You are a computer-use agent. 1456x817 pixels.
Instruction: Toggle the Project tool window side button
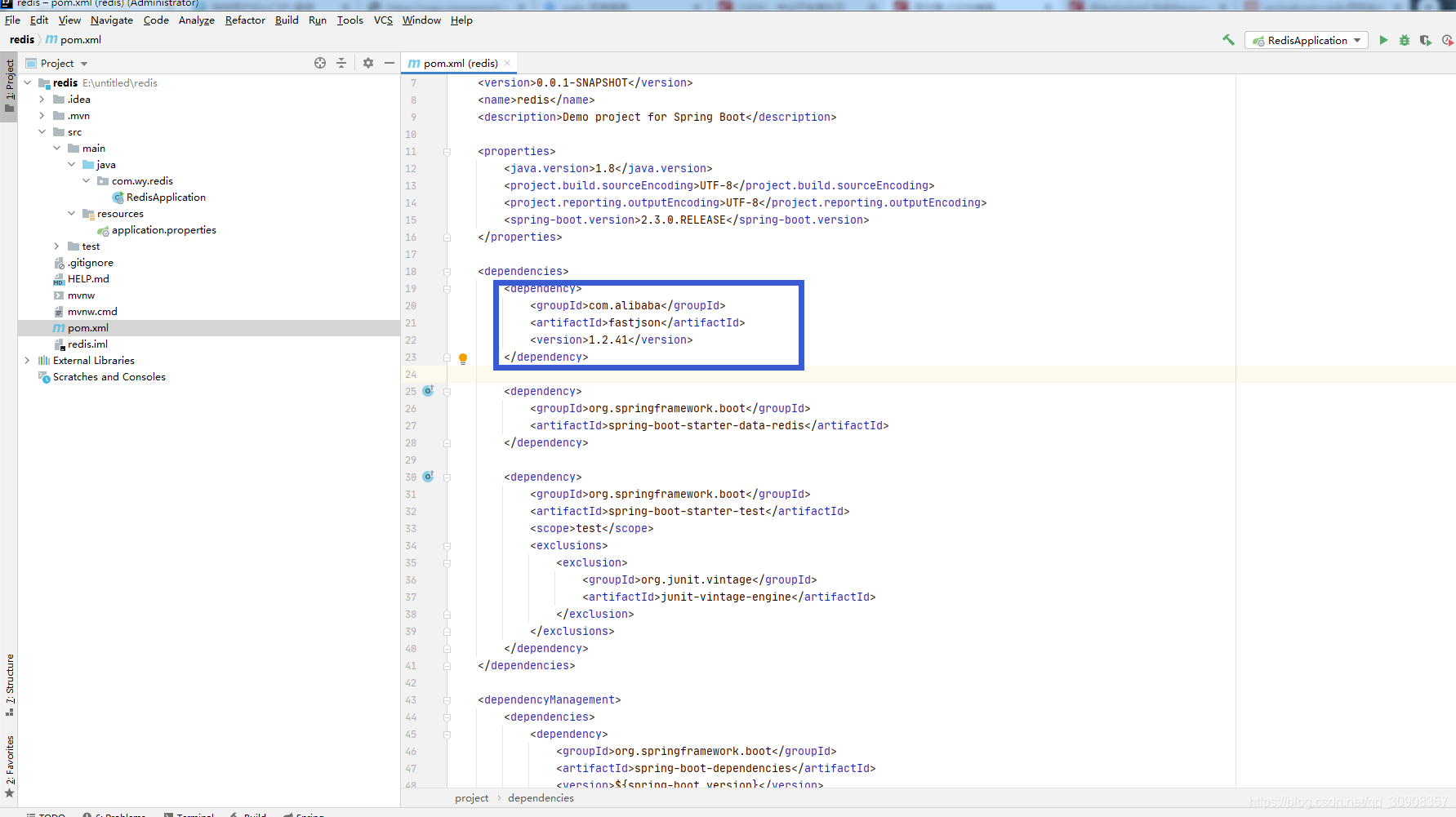pos(9,87)
